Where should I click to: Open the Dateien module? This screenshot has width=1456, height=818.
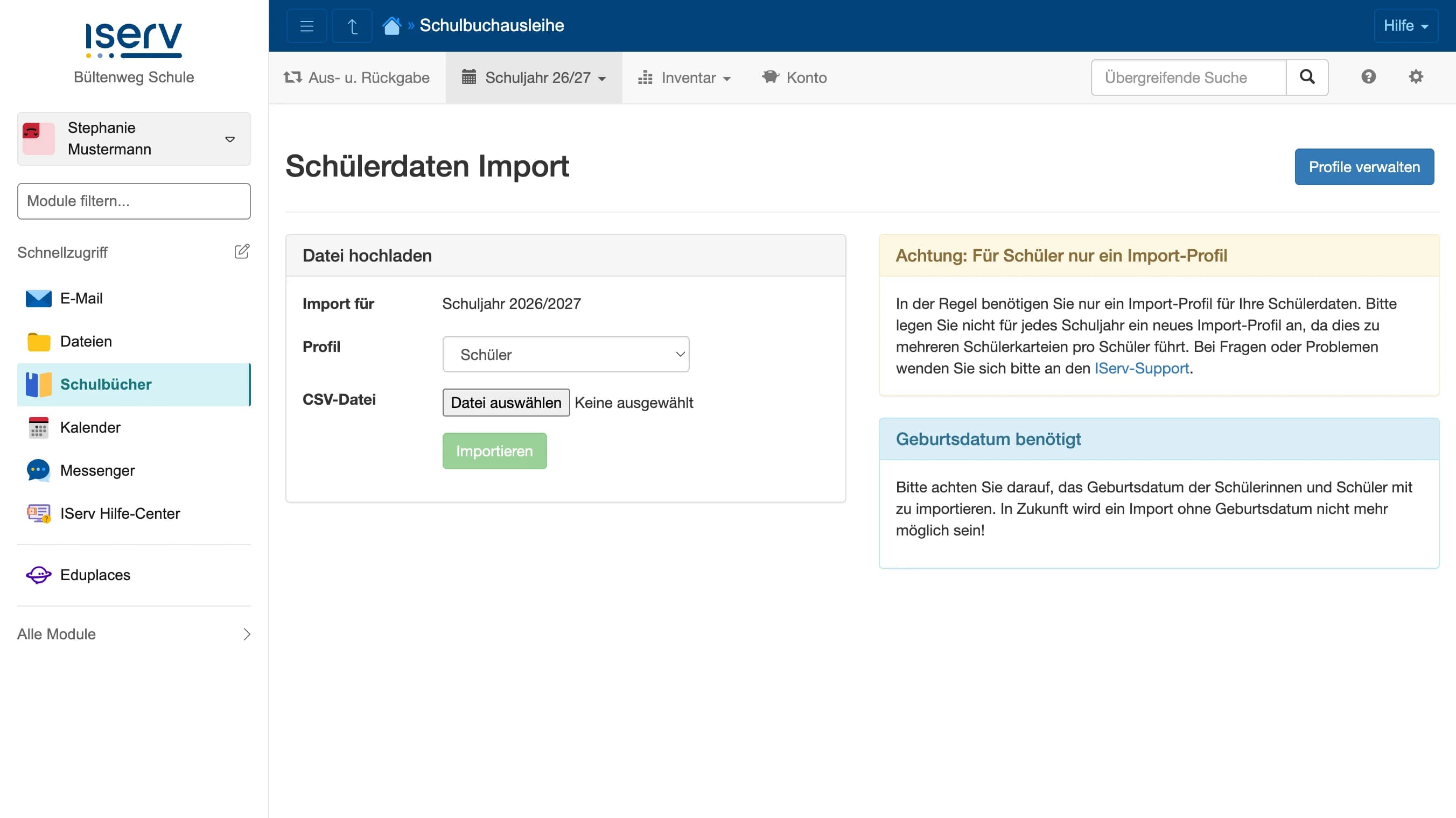[x=86, y=341]
